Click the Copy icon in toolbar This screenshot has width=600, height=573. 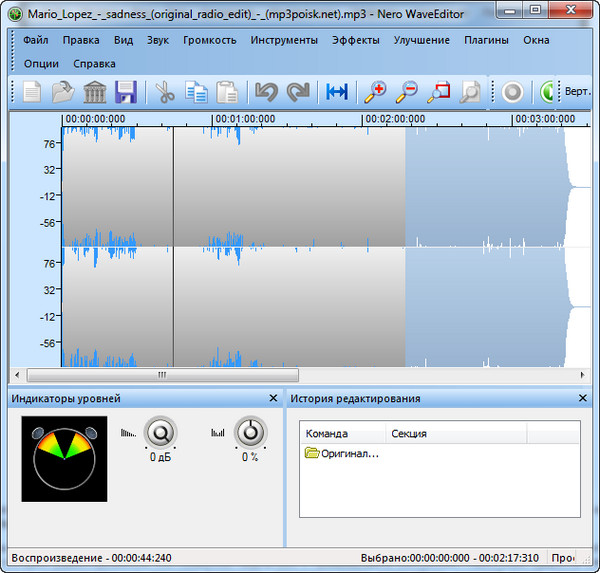[x=196, y=93]
